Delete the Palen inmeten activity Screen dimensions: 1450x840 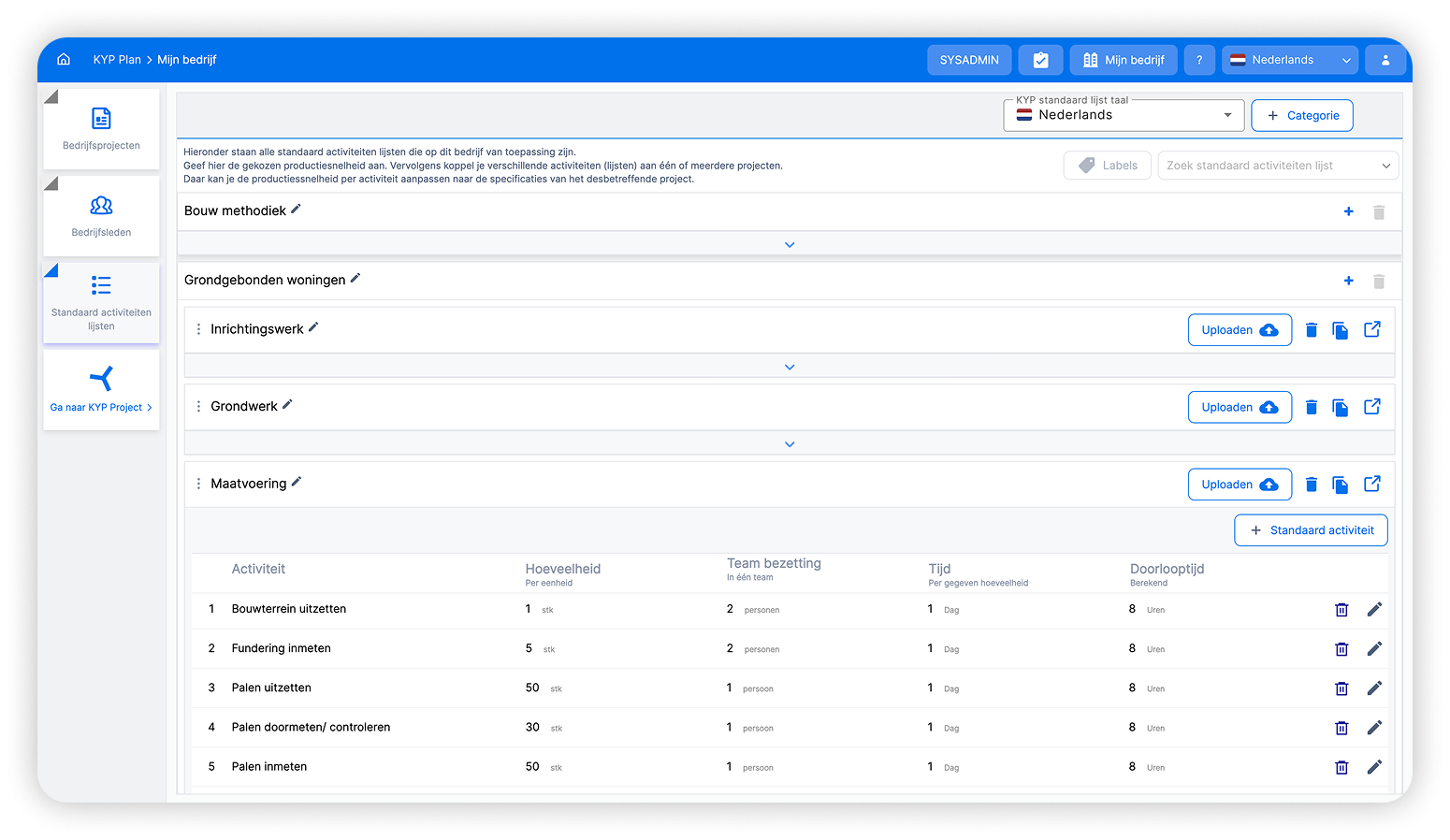pos(1341,767)
